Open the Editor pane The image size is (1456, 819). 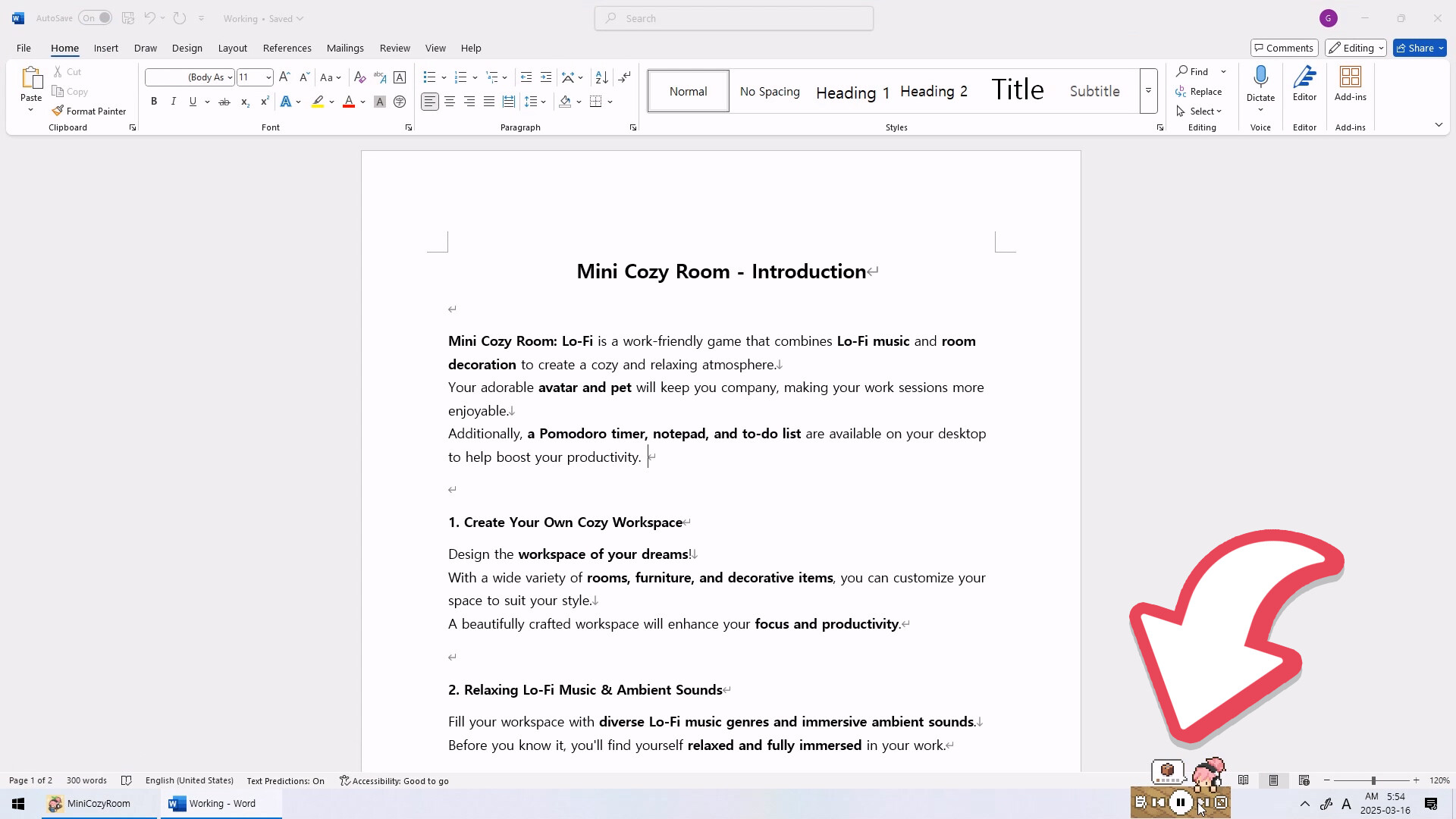point(1304,85)
